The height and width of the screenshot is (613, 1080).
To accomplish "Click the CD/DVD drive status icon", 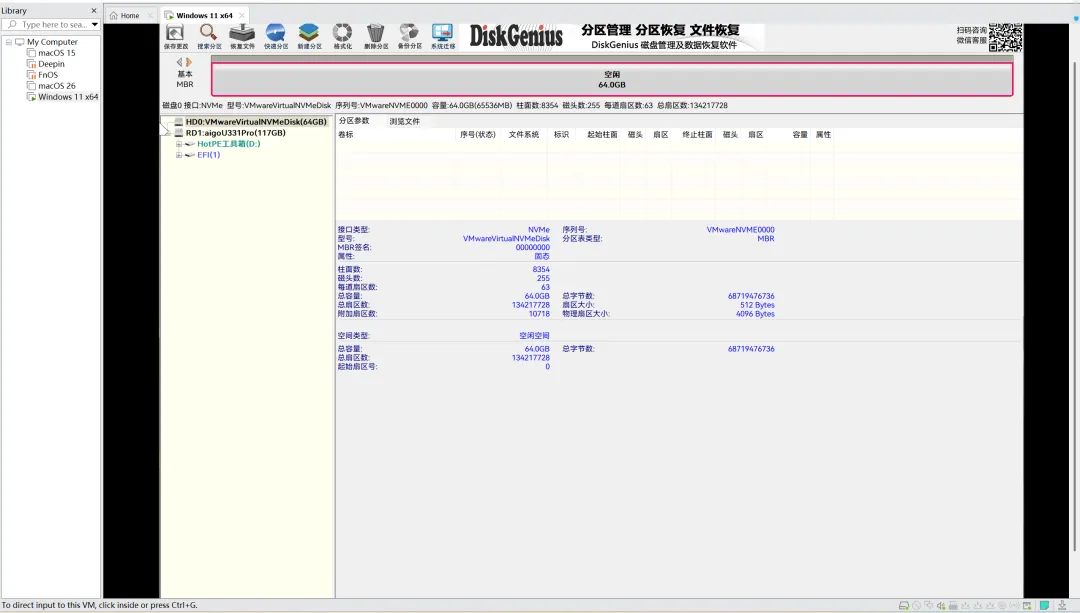I will (916, 605).
